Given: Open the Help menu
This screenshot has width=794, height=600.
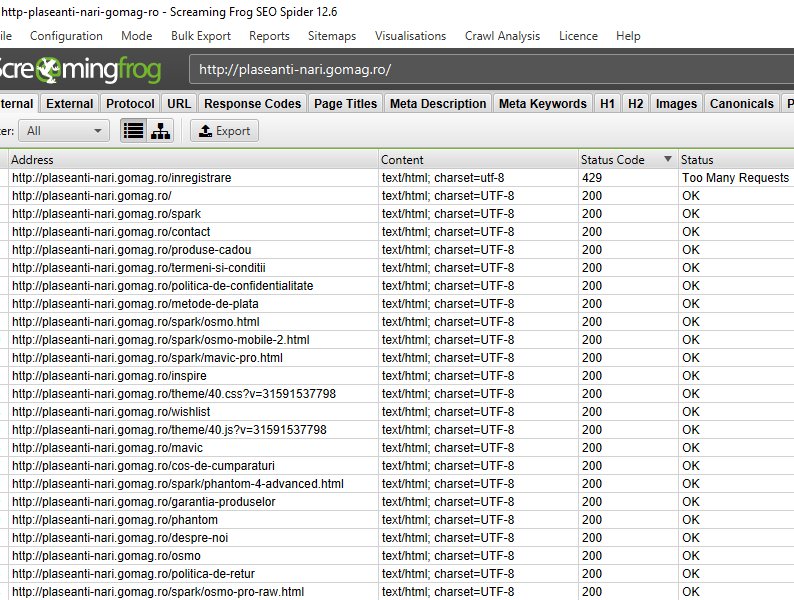Looking at the screenshot, I should pos(628,36).
